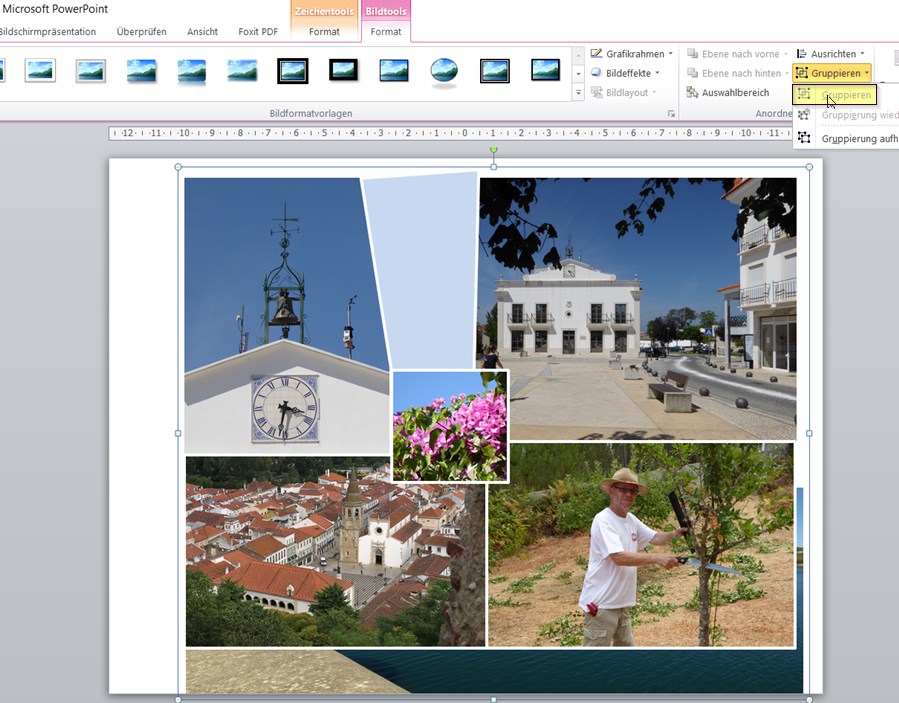Expand the picture styles gallery
This screenshot has height=703, width=899.
(x=578, y=93)
